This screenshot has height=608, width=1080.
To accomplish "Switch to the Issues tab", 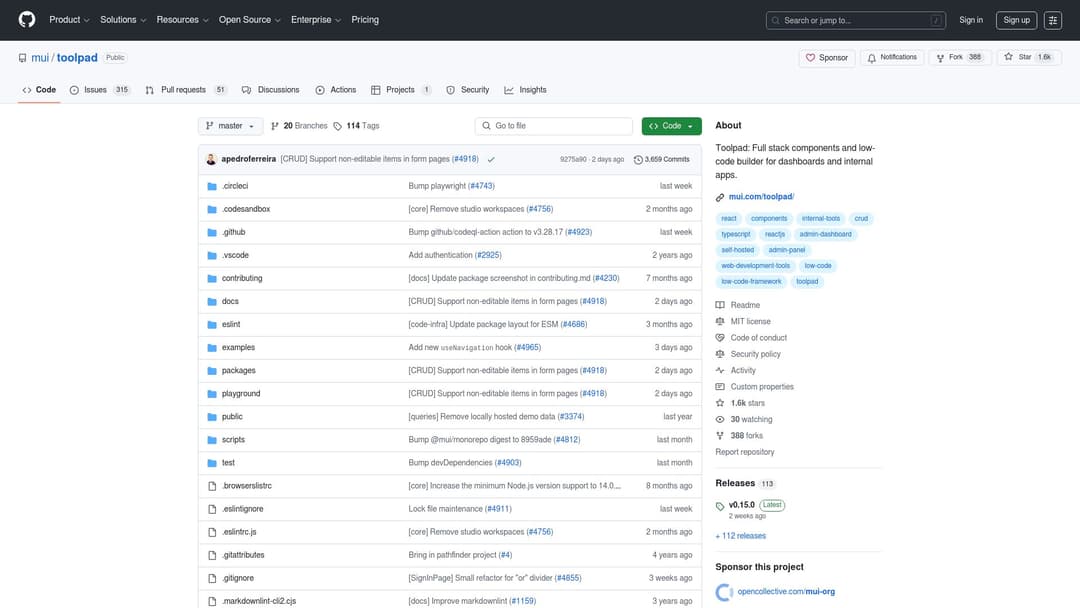I will point(100,90).
